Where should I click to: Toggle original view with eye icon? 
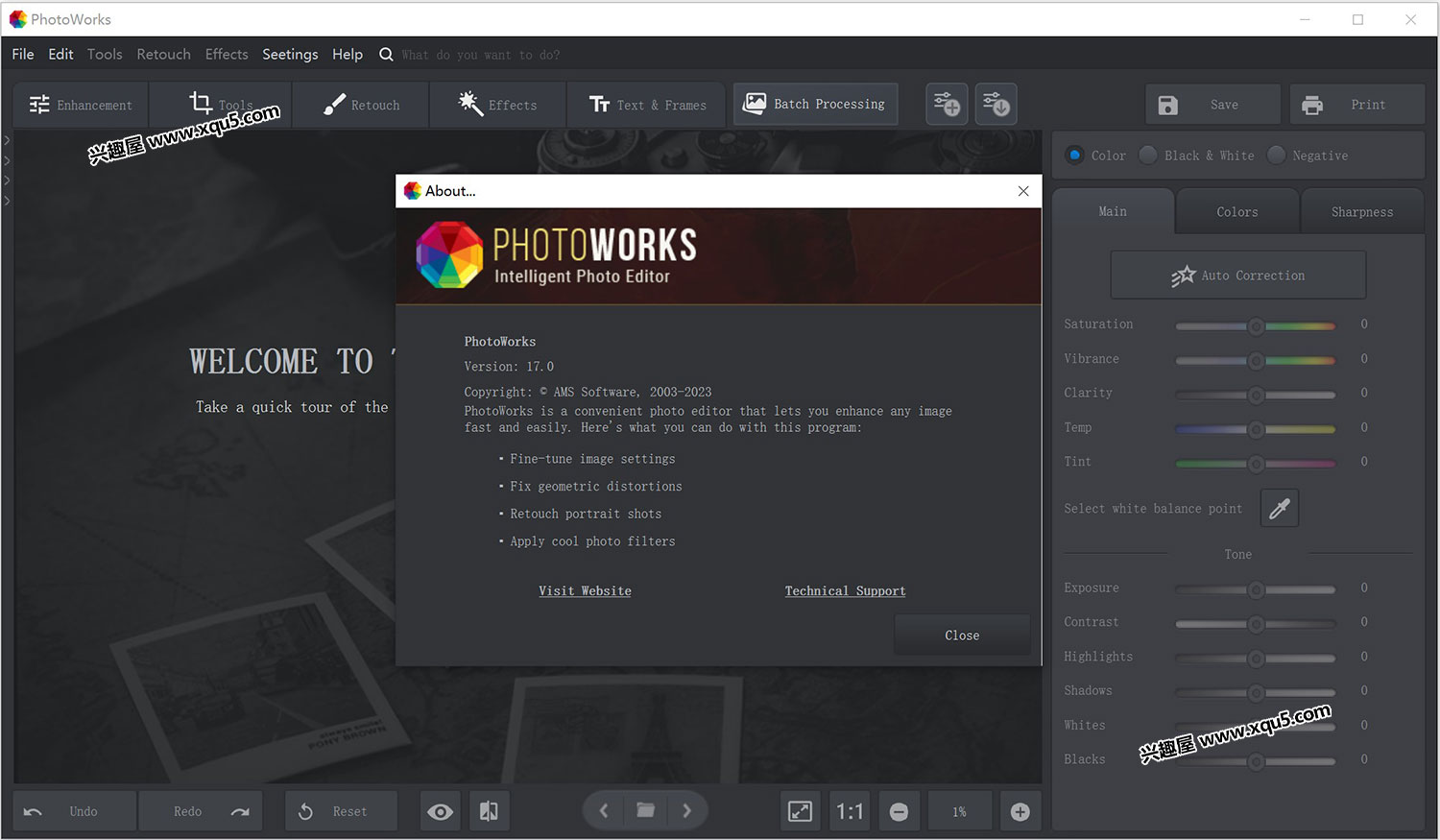441,812
